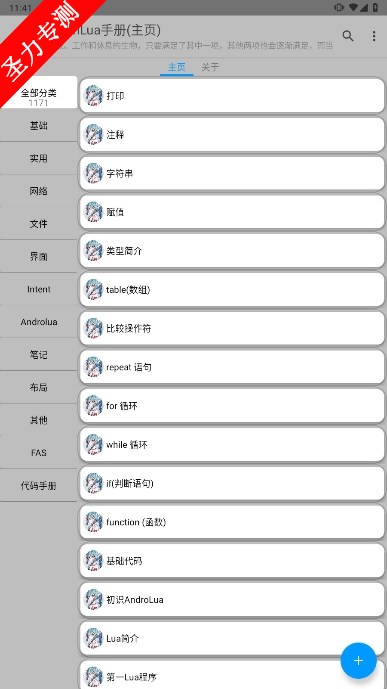Tap the search magnifier icon
The height and width of the screenshot is (689, 387).
[347, 36]
